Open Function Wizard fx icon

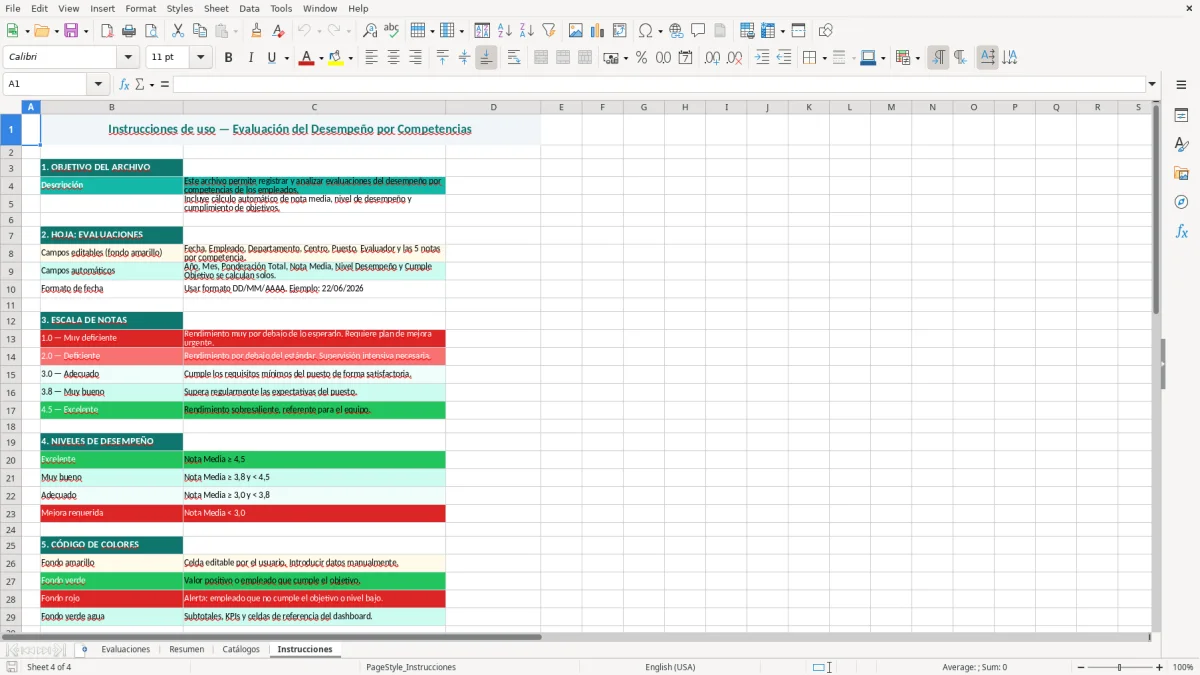click(125, 84)
